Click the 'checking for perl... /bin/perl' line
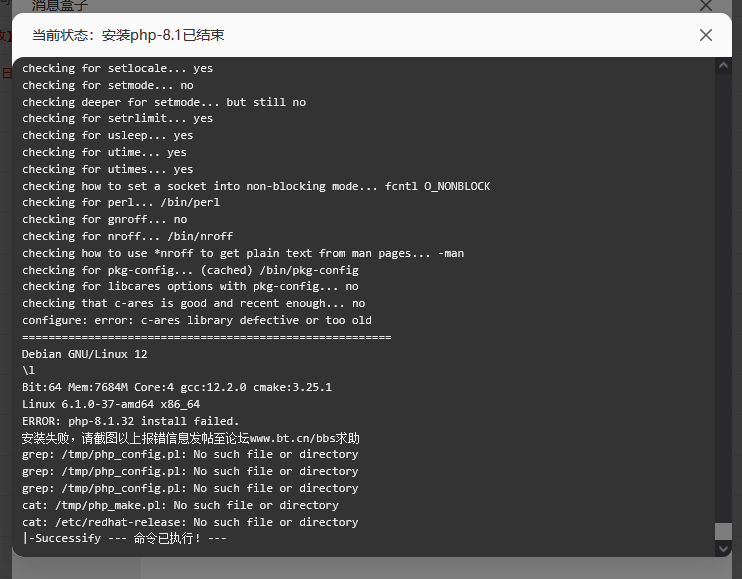Screen dimensions: 742x579 tap(121, 202)
